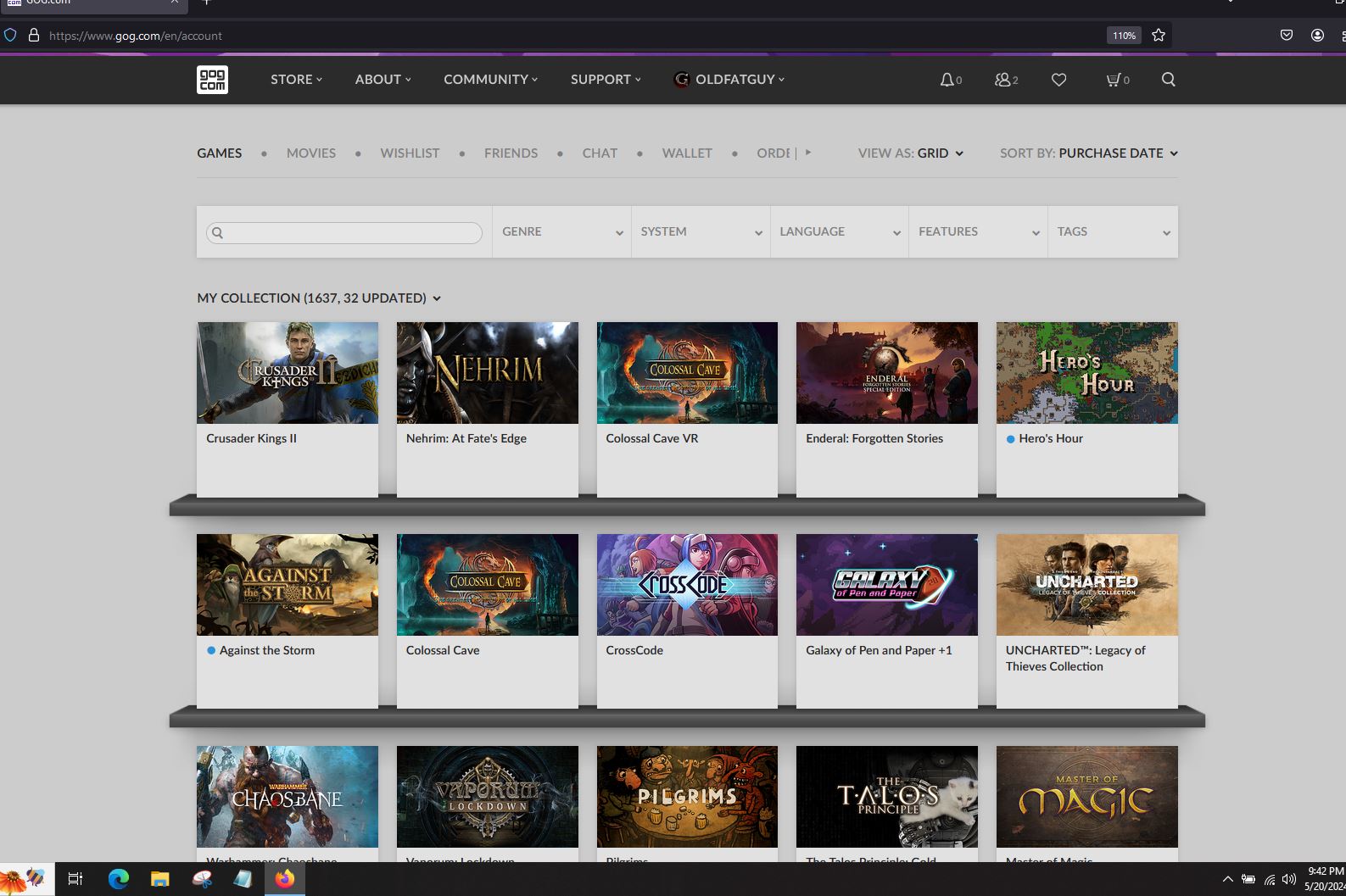1346x896 pixels.
Task: Open SORT BY: PURCHASE DATE dropdown
Action: pyautogui.click(x=1088, y=153)
